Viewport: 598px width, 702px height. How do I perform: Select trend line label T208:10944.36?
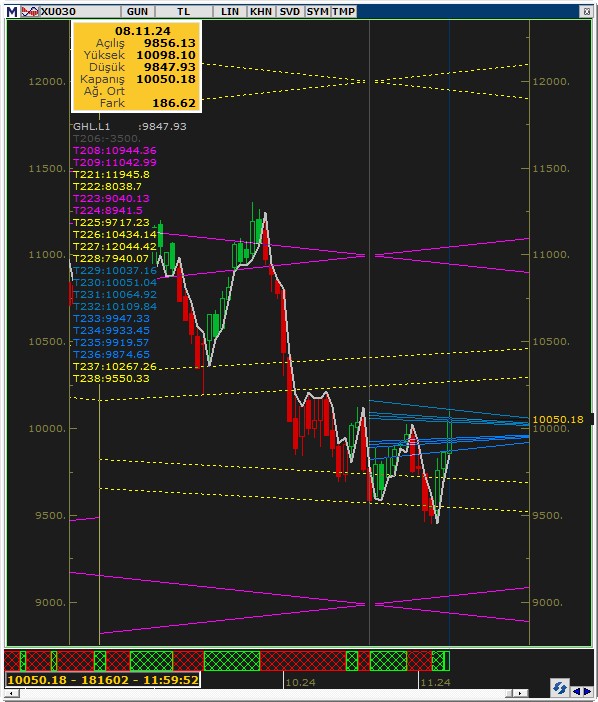click(115, 150)
